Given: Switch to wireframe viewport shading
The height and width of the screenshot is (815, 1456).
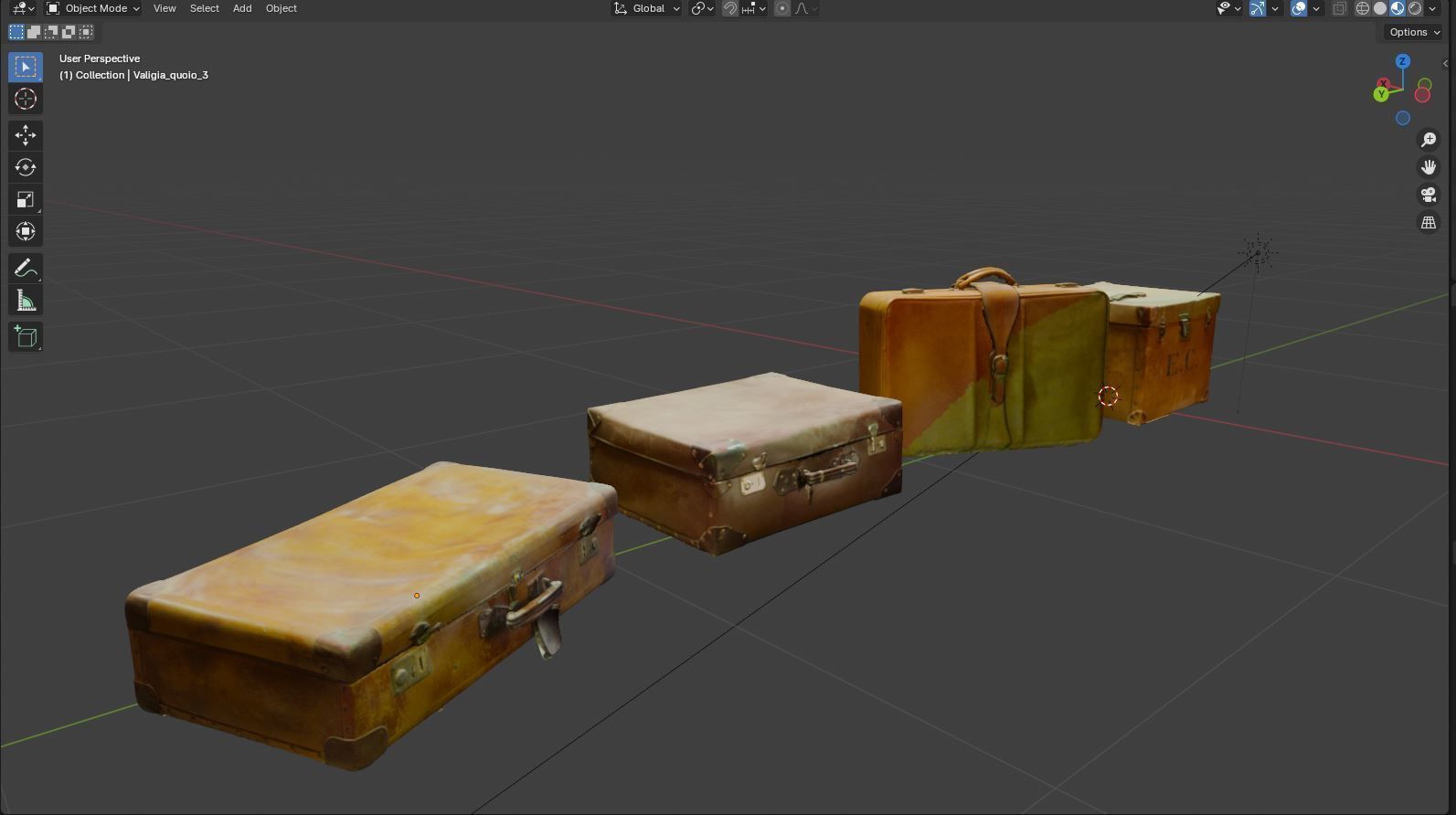Looking at the screenshot, I should click(x=1363, y=8).
